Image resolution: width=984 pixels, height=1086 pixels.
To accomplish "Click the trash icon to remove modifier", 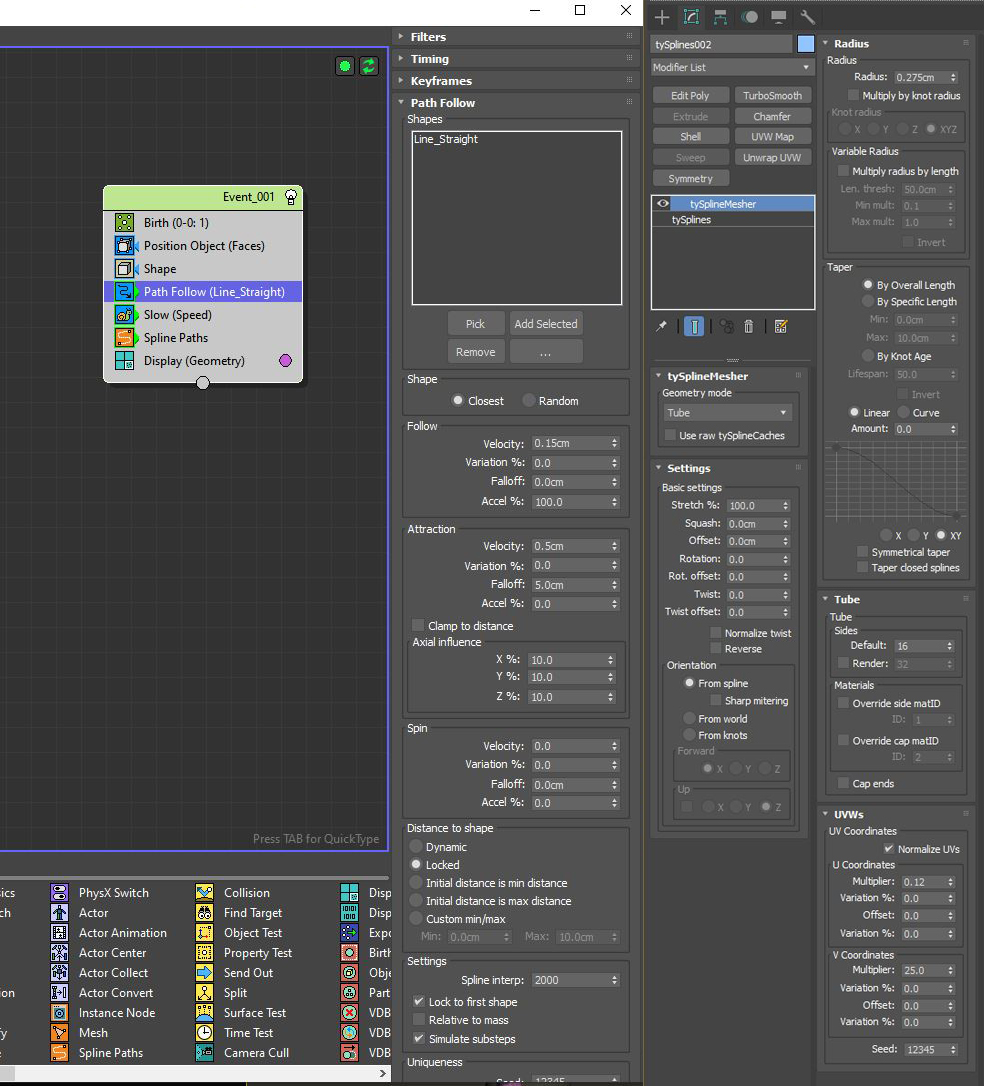I will (x=749, y=327).
